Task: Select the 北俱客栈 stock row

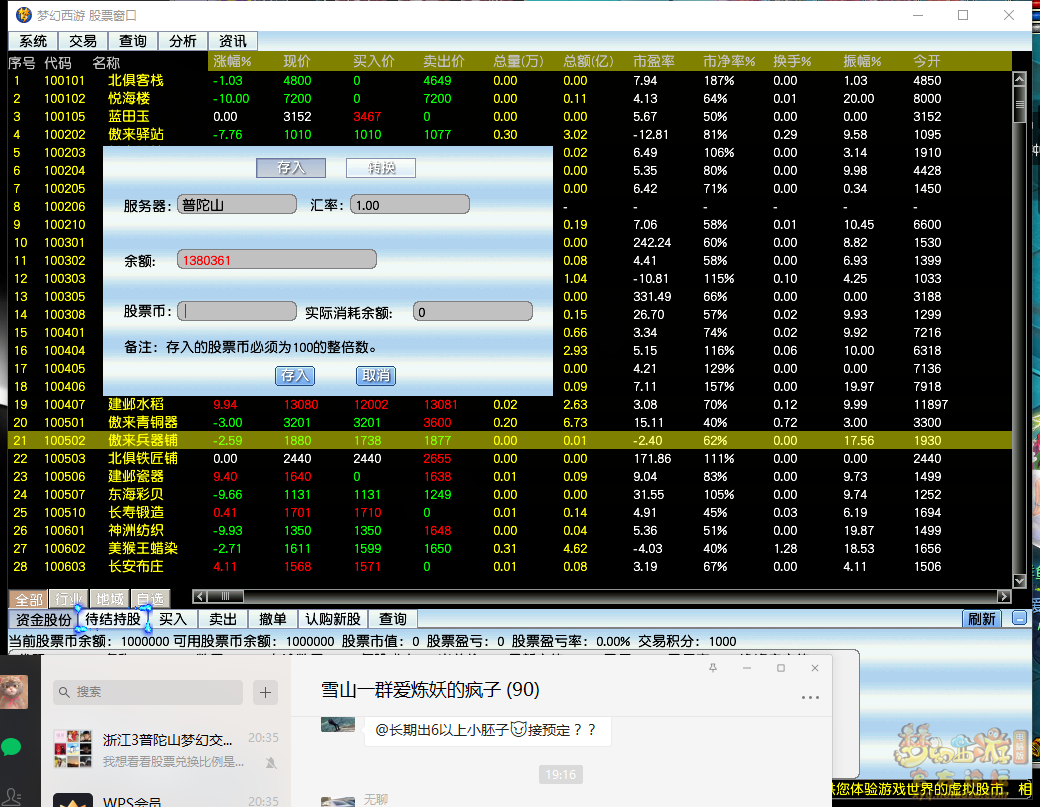Action: tap(509, 80)
